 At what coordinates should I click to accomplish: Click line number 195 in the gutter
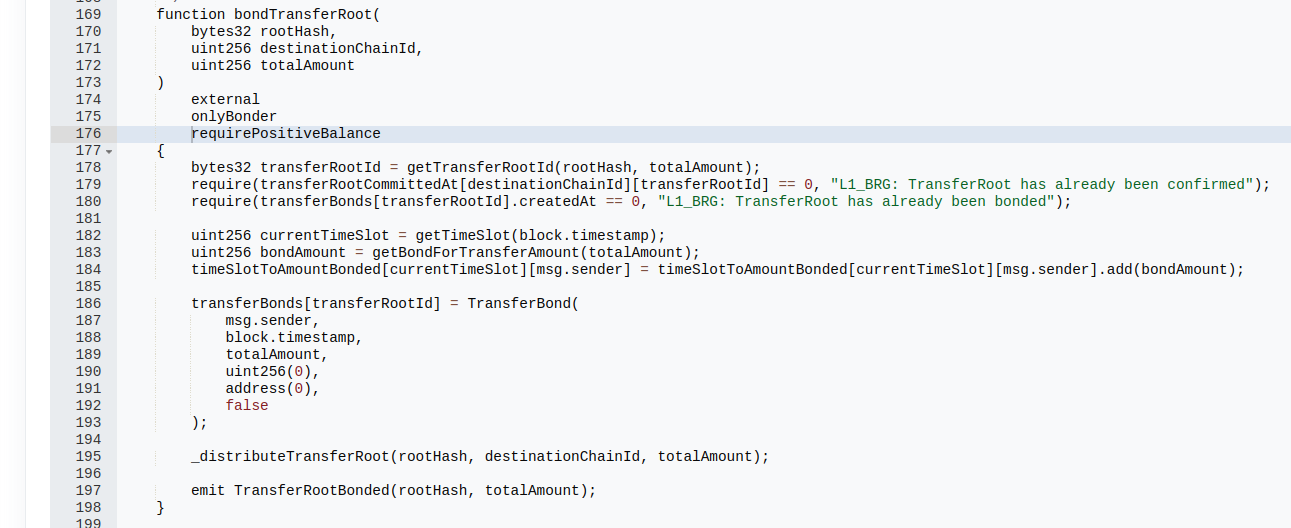[x=88, y=456]
